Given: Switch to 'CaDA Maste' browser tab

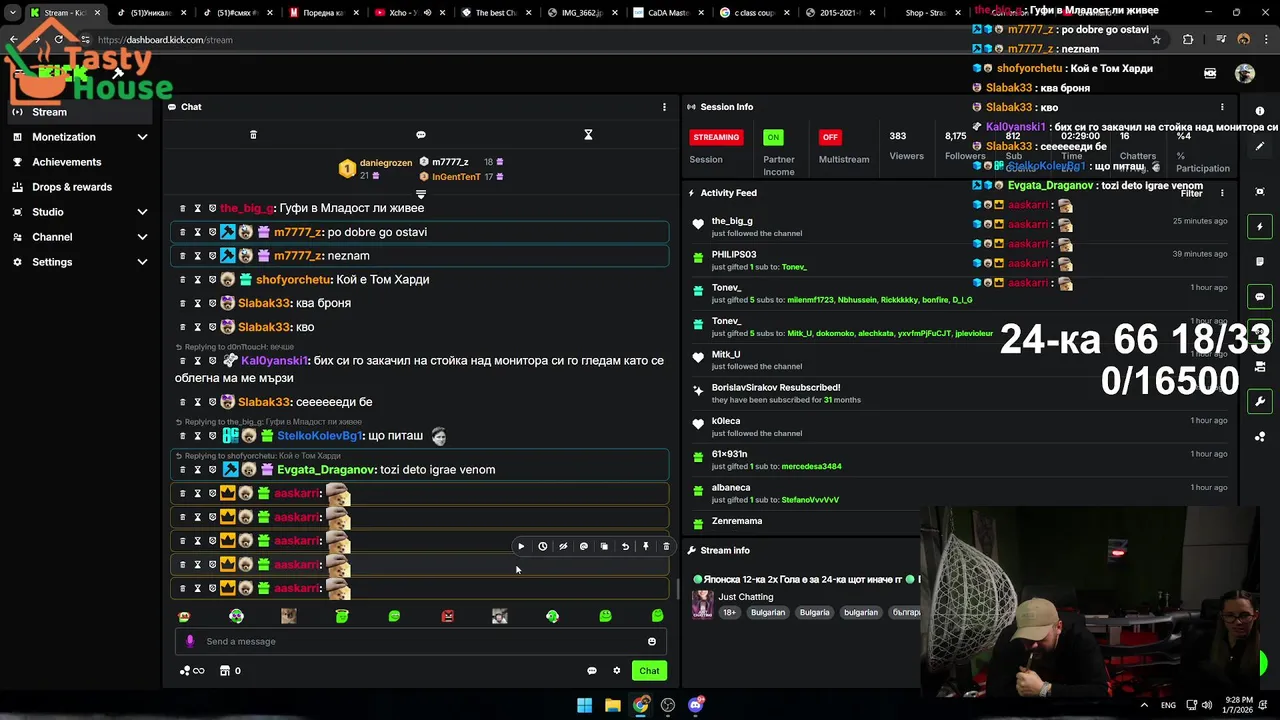Looking at the screenshot, I should [x=668, y=13].
